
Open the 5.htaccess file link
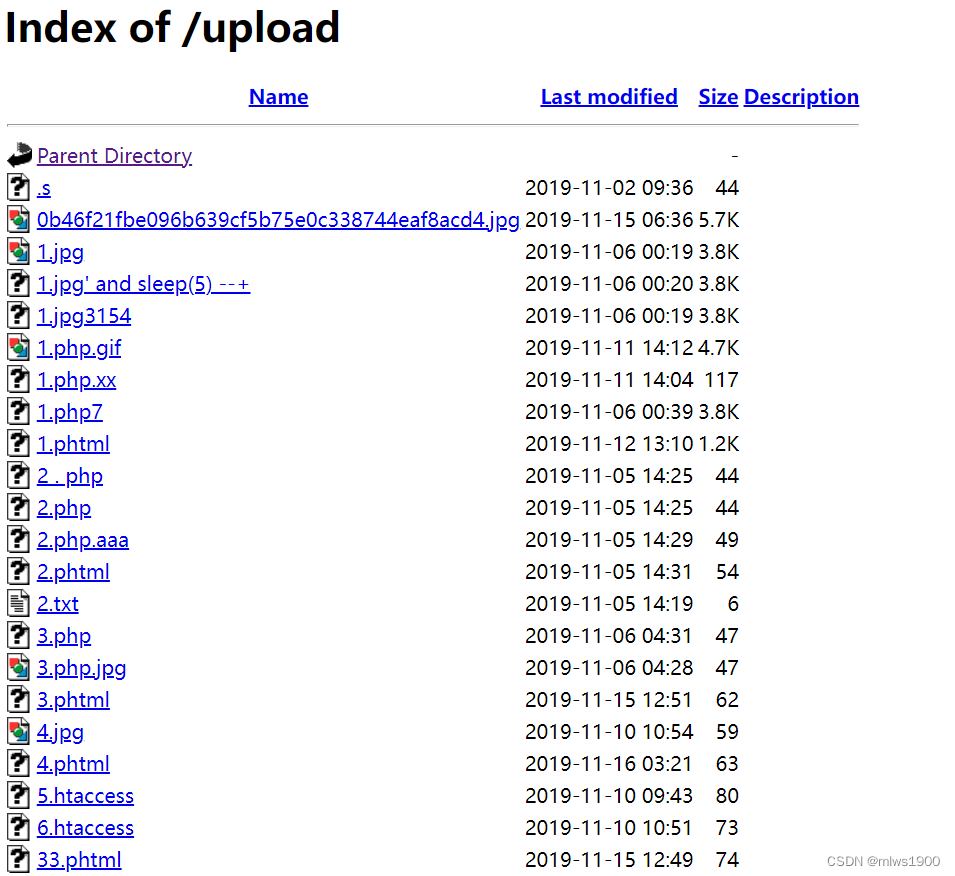85,796
